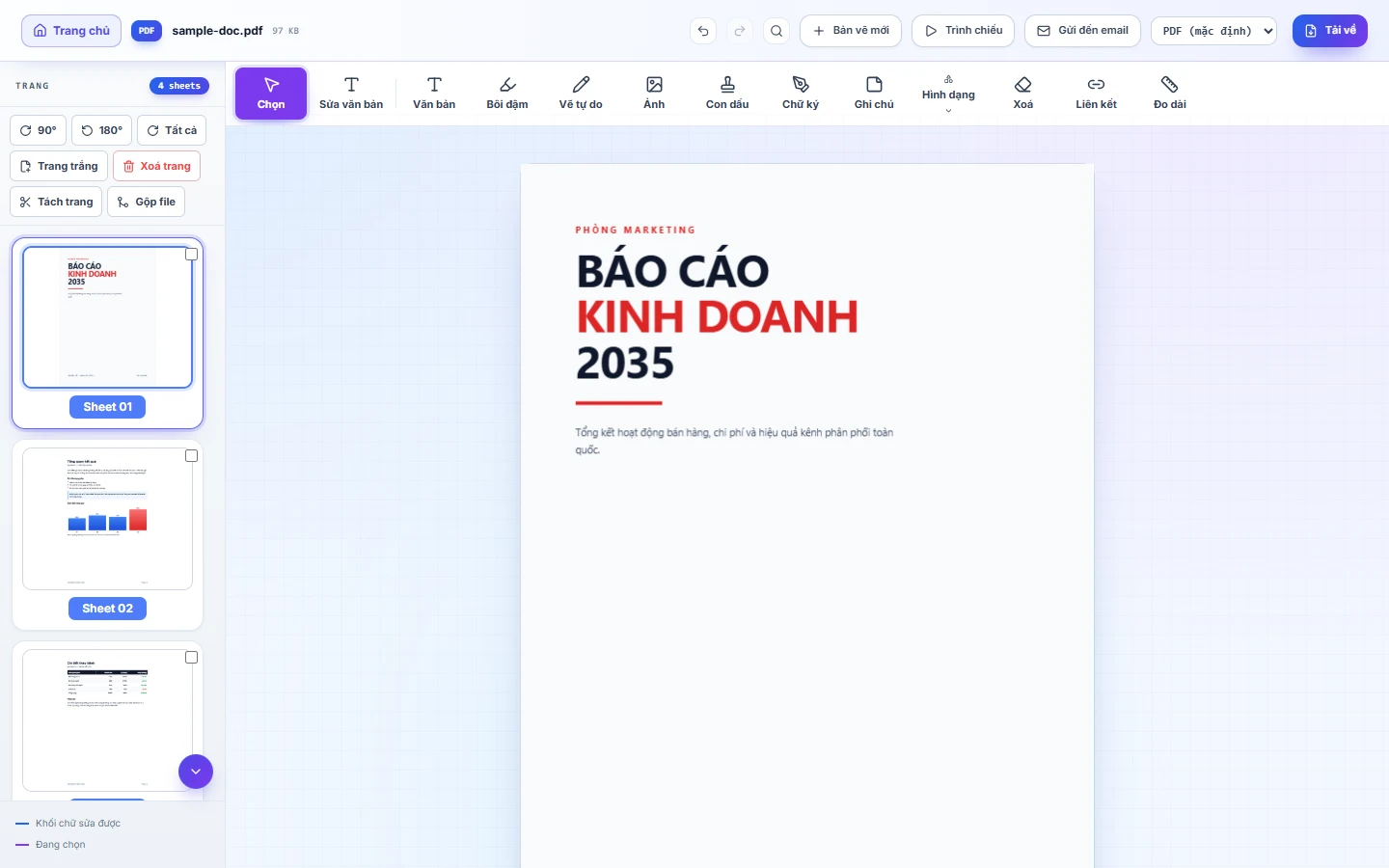Open the Con dấu stamp tool
1389x868 pixels.
click(727, 94)
